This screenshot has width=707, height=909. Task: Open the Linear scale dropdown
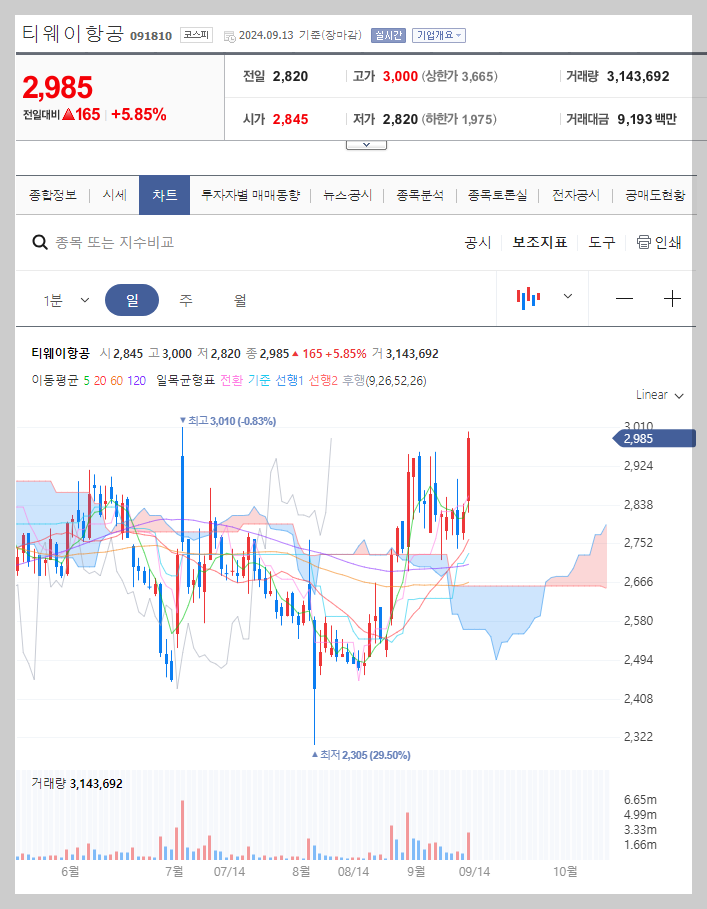tap(659, 395)
